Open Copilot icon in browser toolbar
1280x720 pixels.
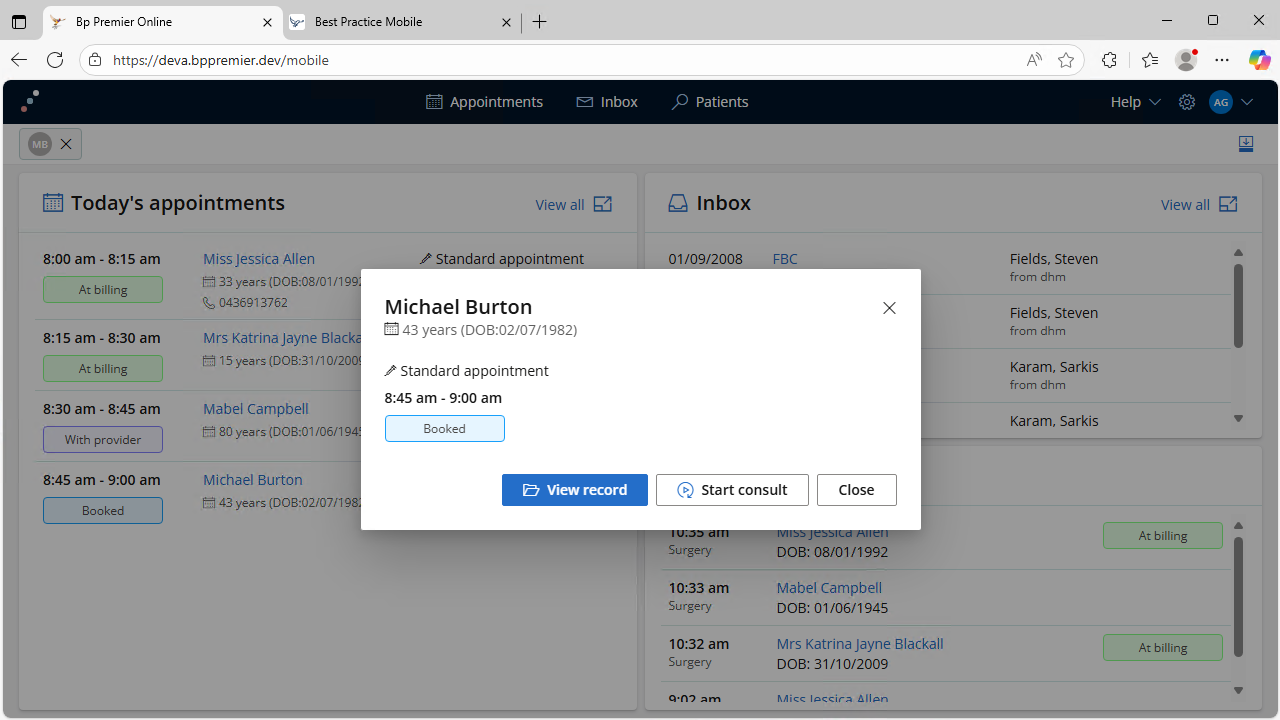click(1259, 60)
